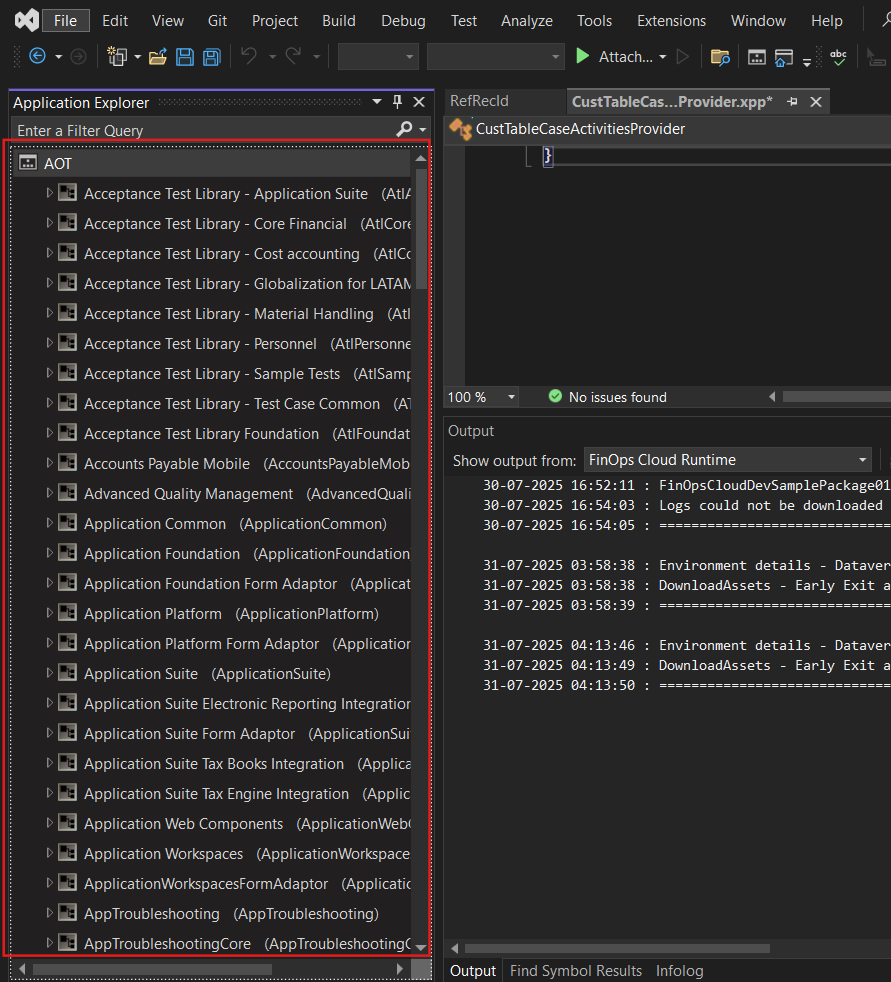The height and width of the screenshot is (982, 891).
Task: Open the Extensions menu
Action: point(671,21)
